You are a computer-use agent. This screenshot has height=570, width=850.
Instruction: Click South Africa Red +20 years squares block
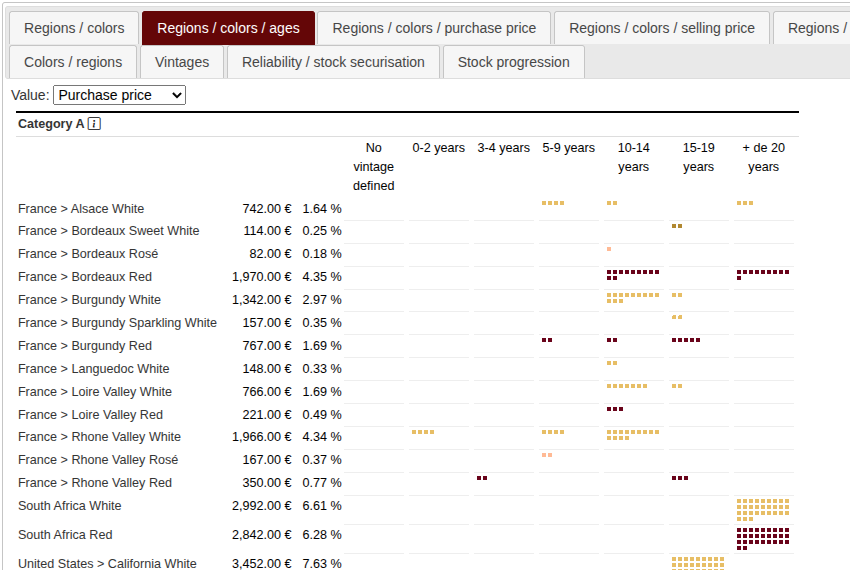tap(762, 537)
